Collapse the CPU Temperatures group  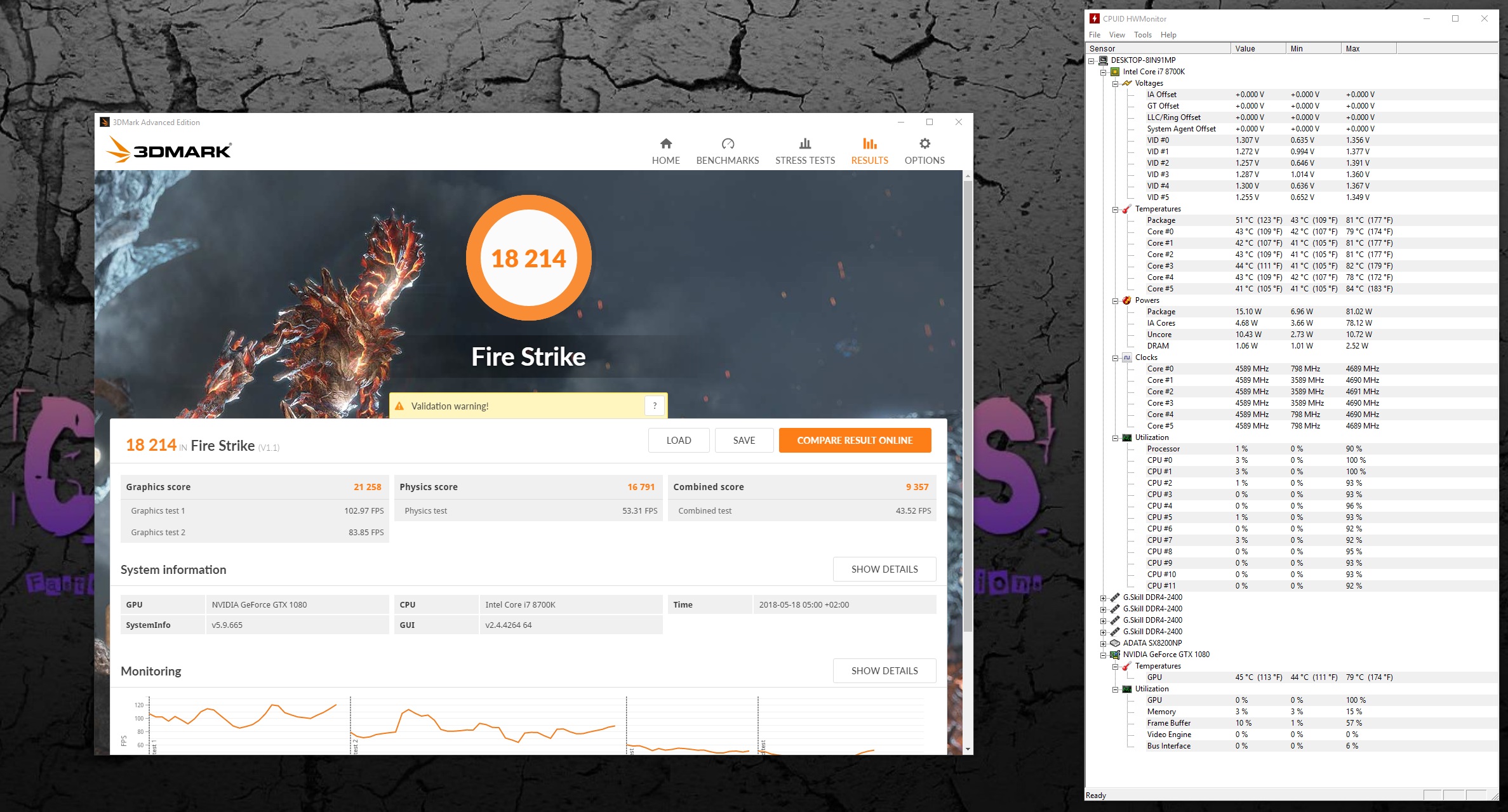(x=1116, y=210)
